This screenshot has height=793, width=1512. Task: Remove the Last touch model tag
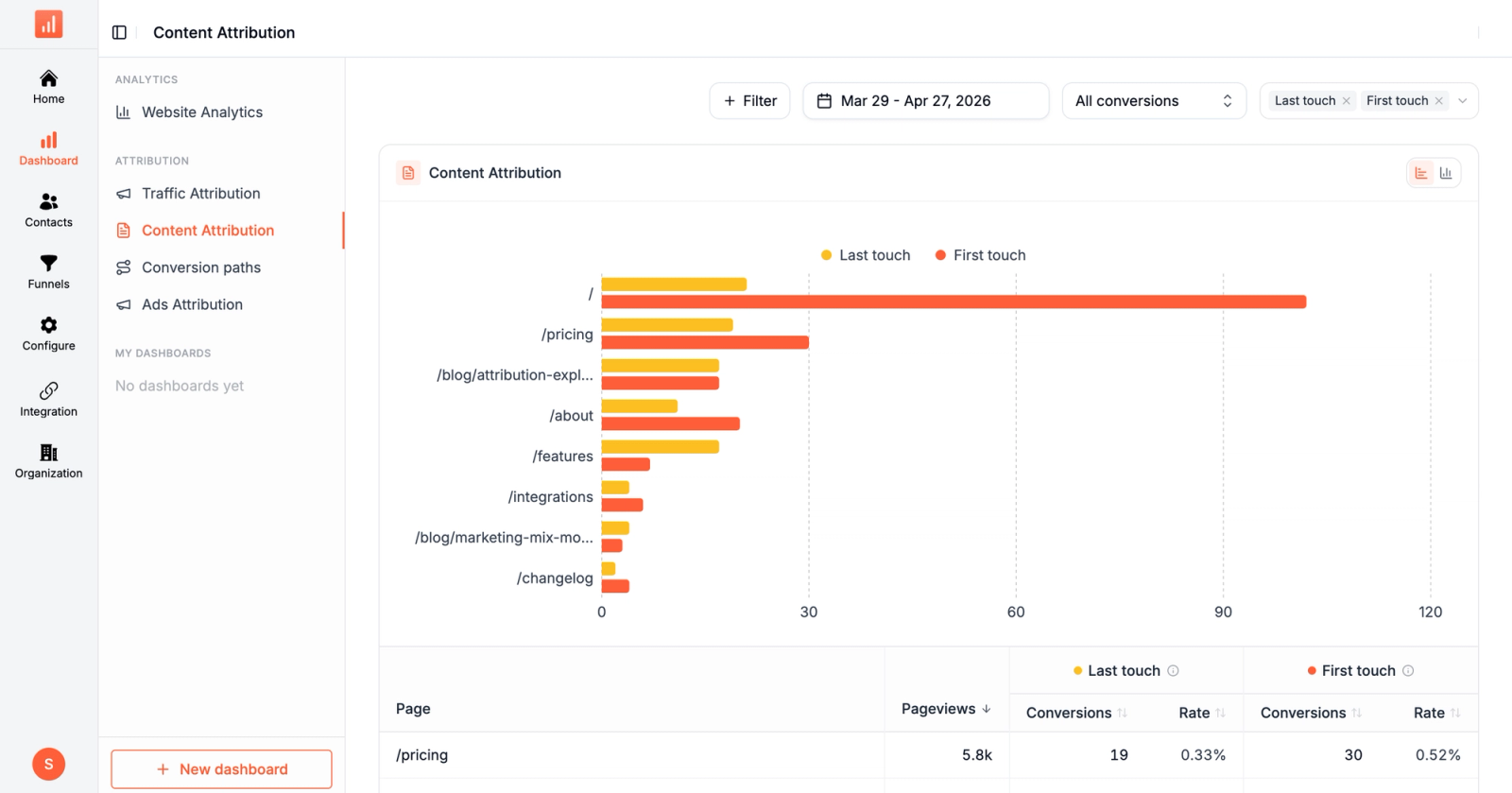tap(1347, 101)
